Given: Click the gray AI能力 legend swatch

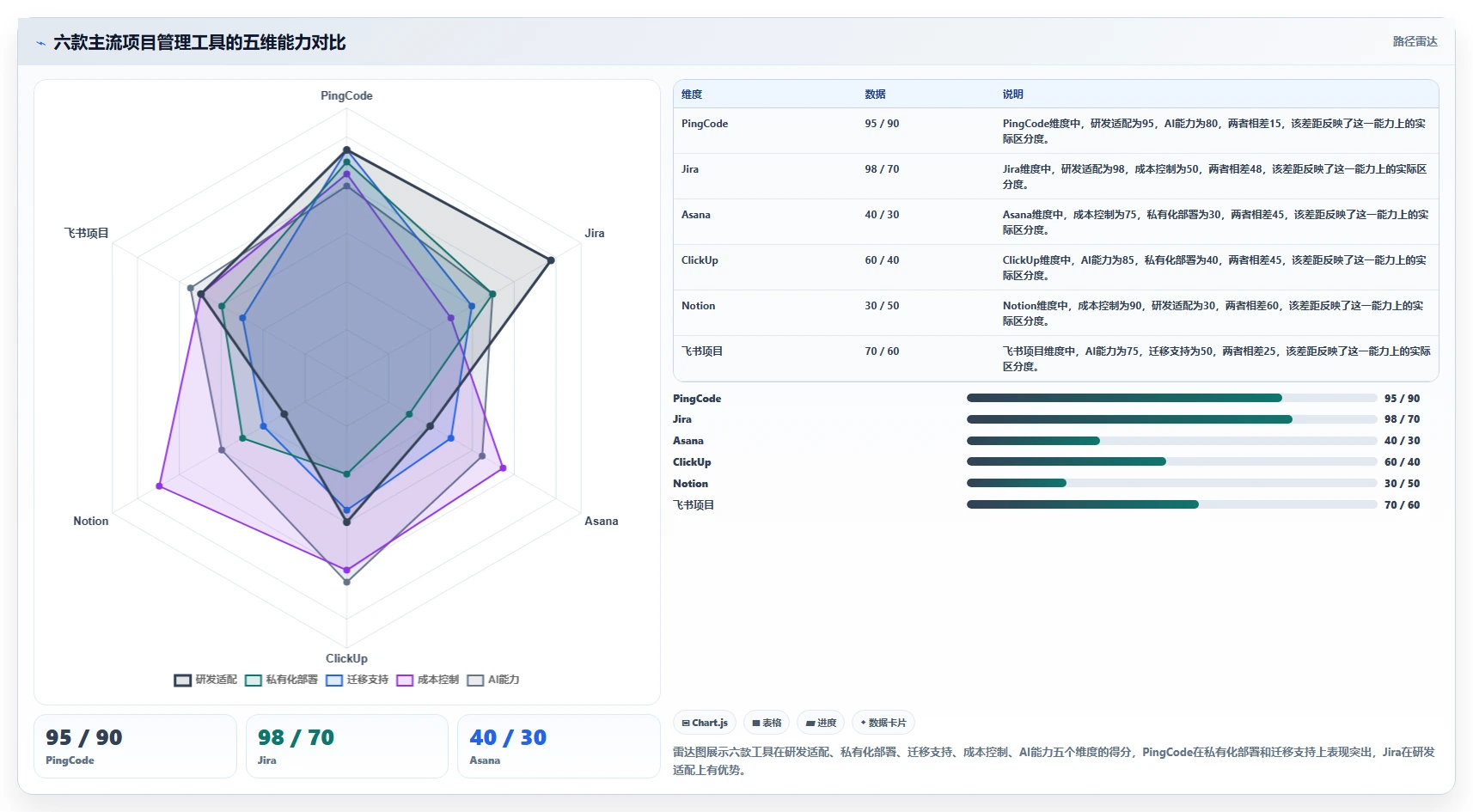Looking at the screenshot, I should coord(475,680).
